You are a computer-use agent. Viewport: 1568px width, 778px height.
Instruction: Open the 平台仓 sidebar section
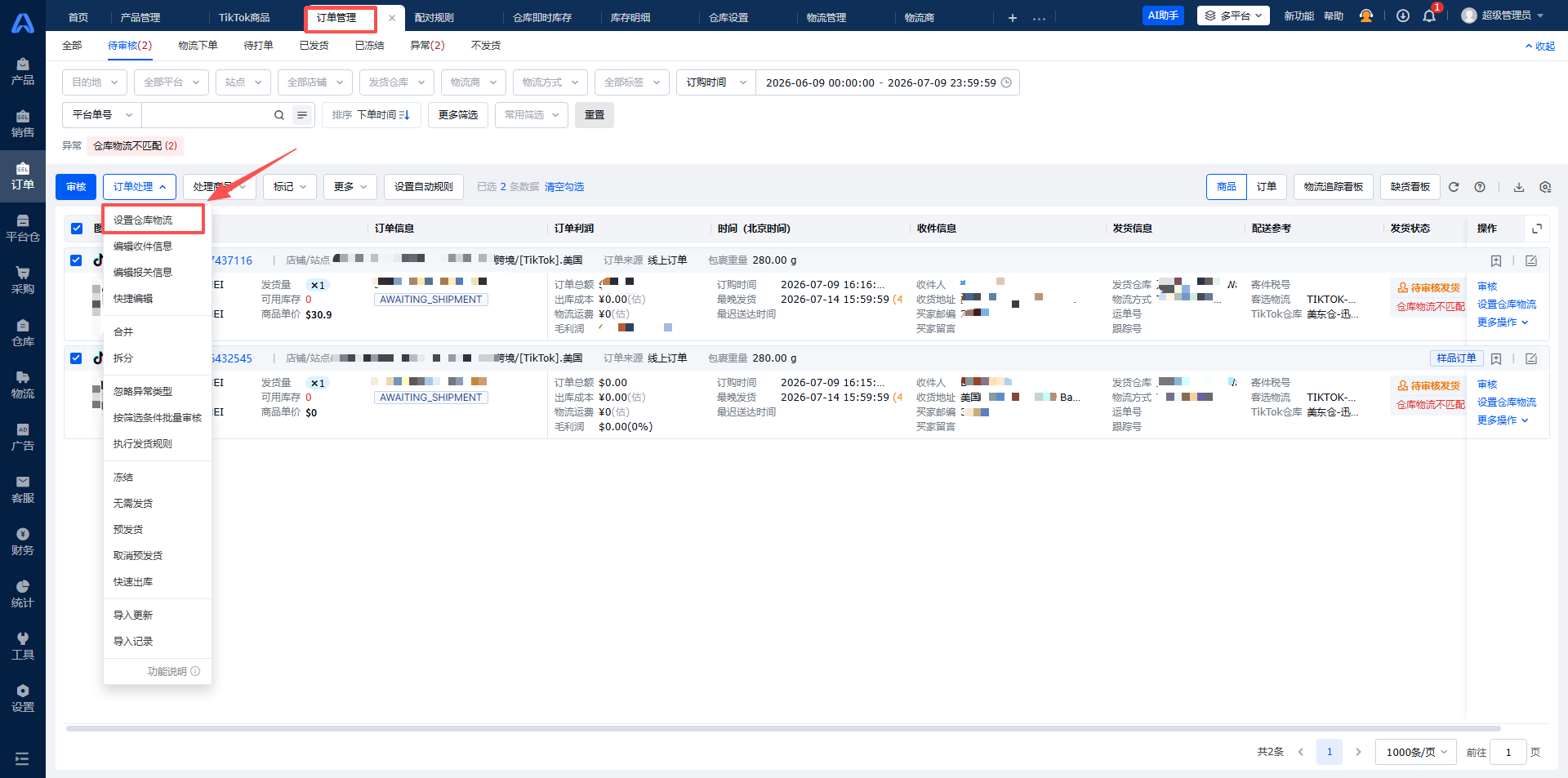pyautogui.click(x=23, y=229)
